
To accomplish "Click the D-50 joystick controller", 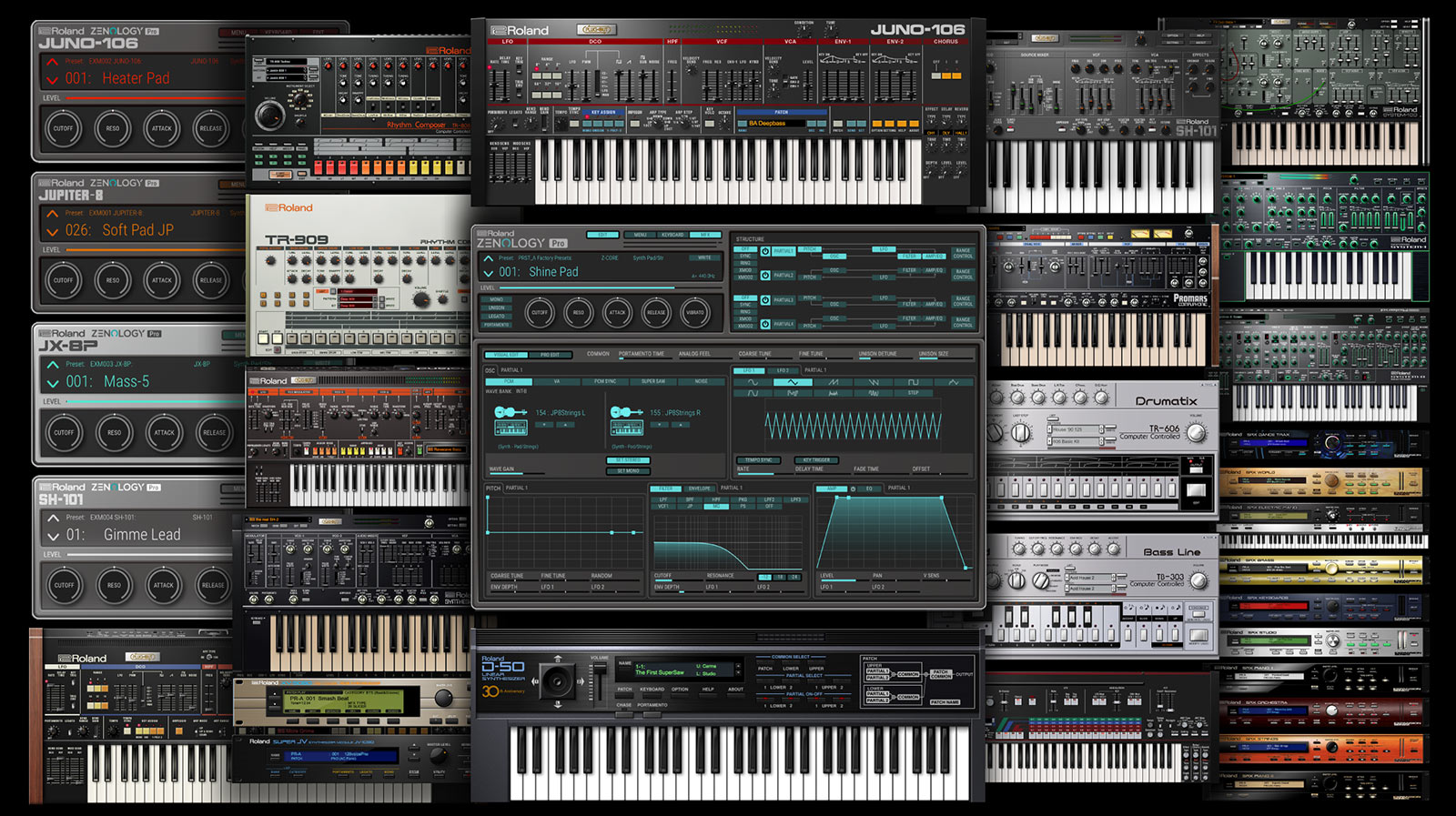I will point(557,680).
